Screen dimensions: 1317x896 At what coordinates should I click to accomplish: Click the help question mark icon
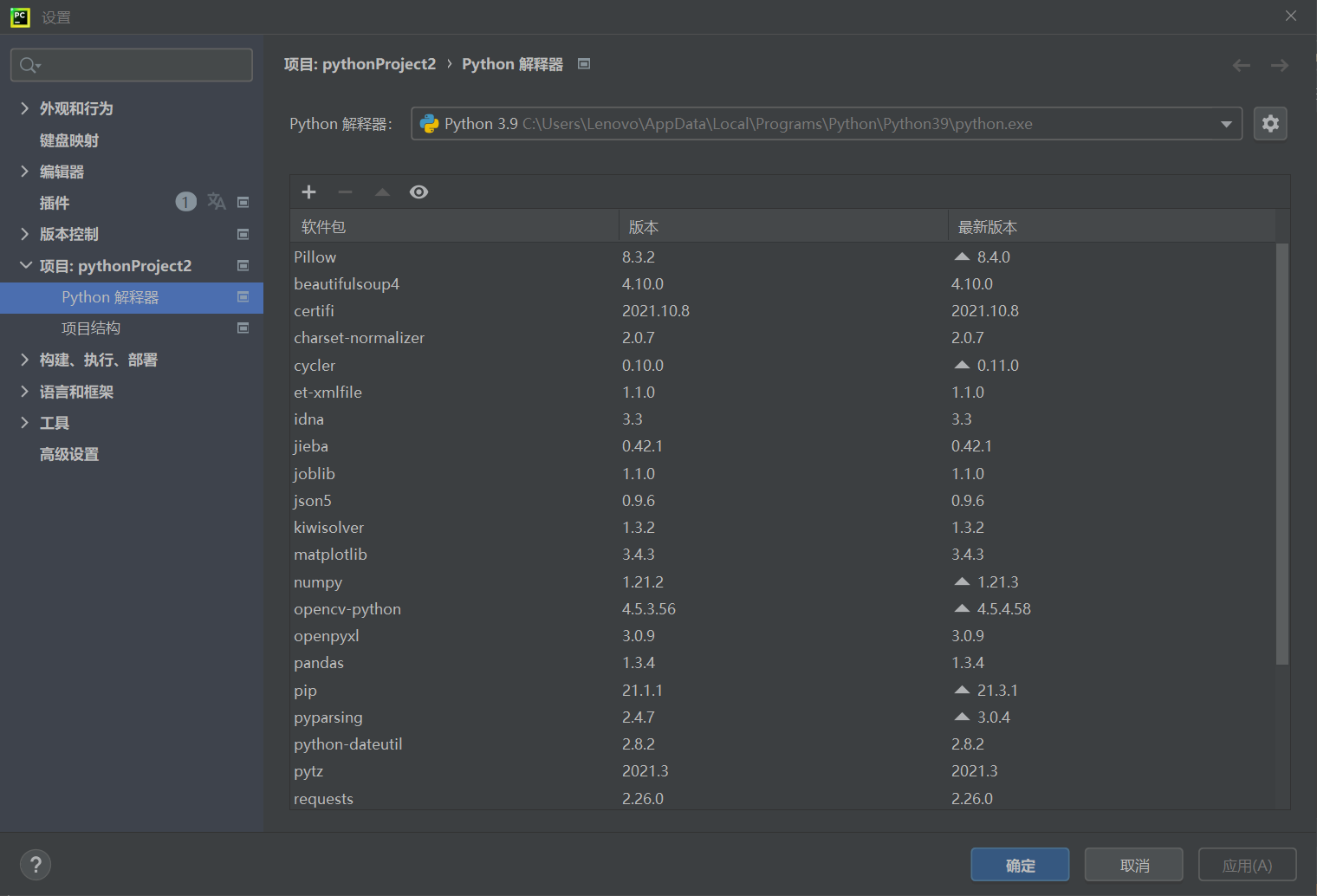(36, 864)
